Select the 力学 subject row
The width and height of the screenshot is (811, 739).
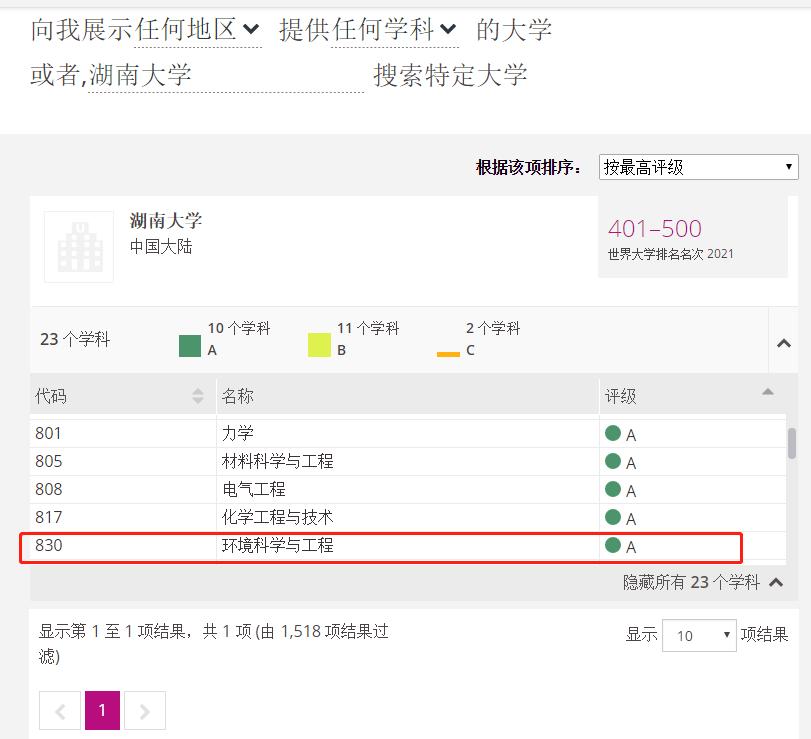(x=408, y=433)
